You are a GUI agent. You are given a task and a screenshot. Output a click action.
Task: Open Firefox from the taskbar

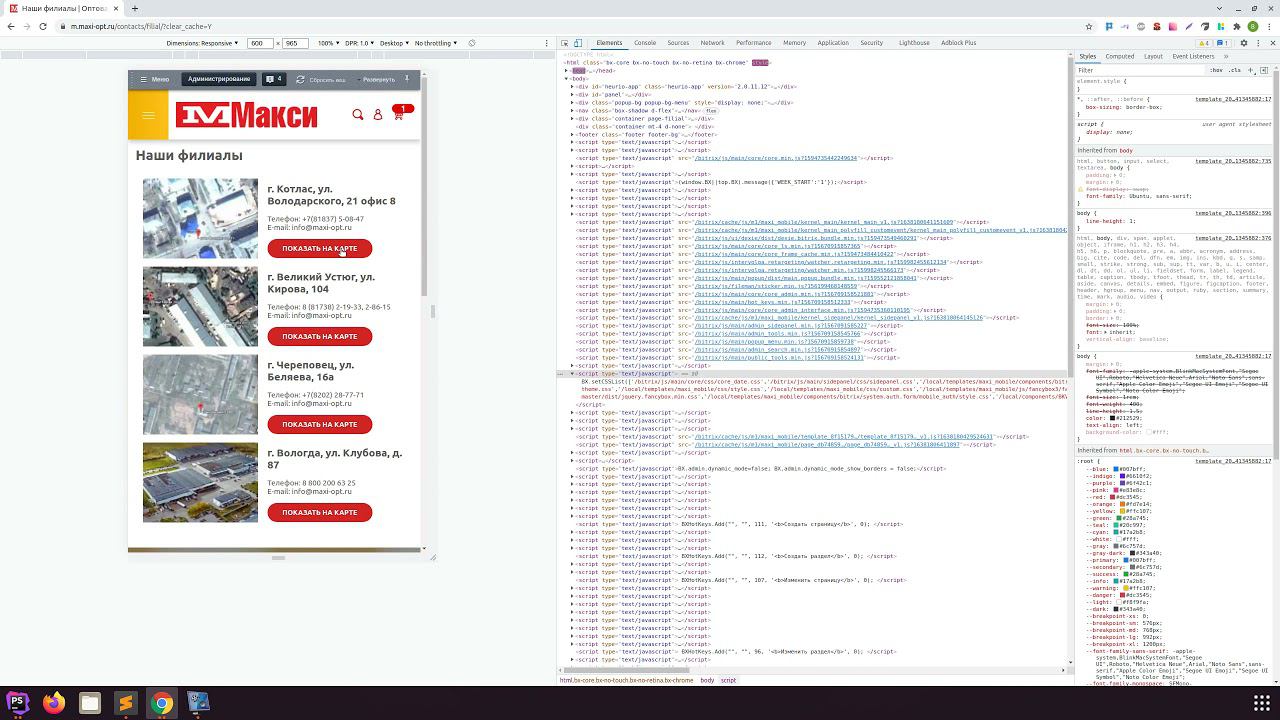point(54,703)
